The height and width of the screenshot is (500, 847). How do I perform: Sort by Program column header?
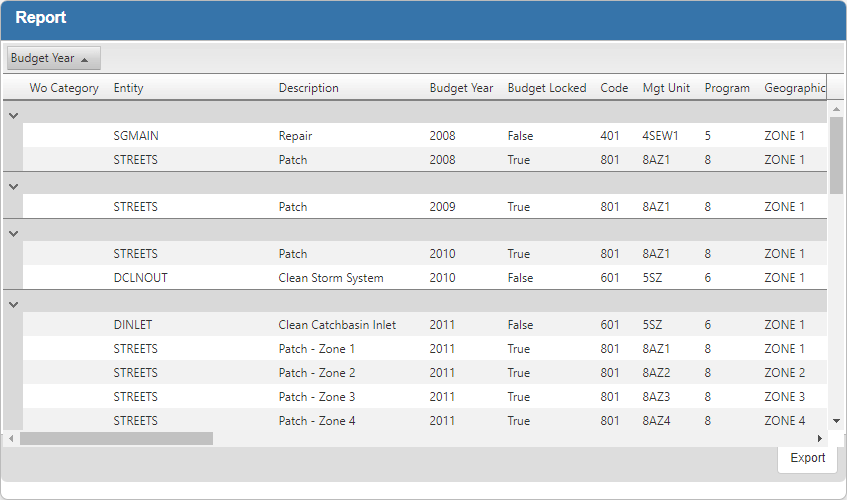click(x=727, y=88)
